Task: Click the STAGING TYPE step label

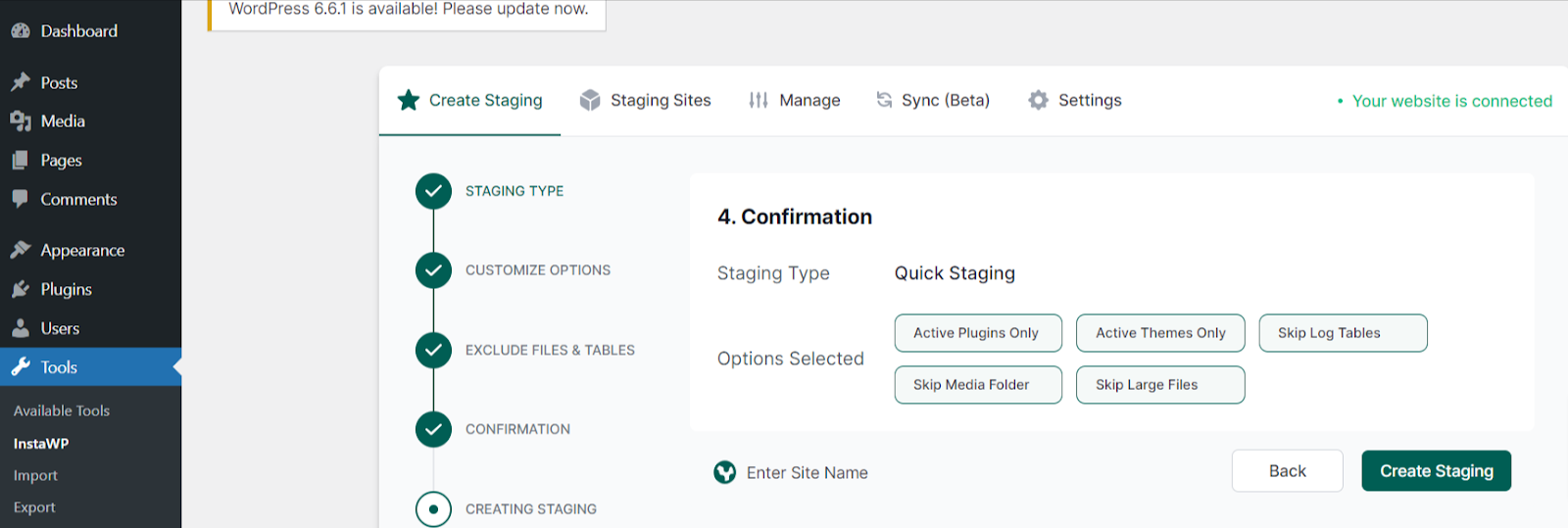Action: [x=514, y=191]
